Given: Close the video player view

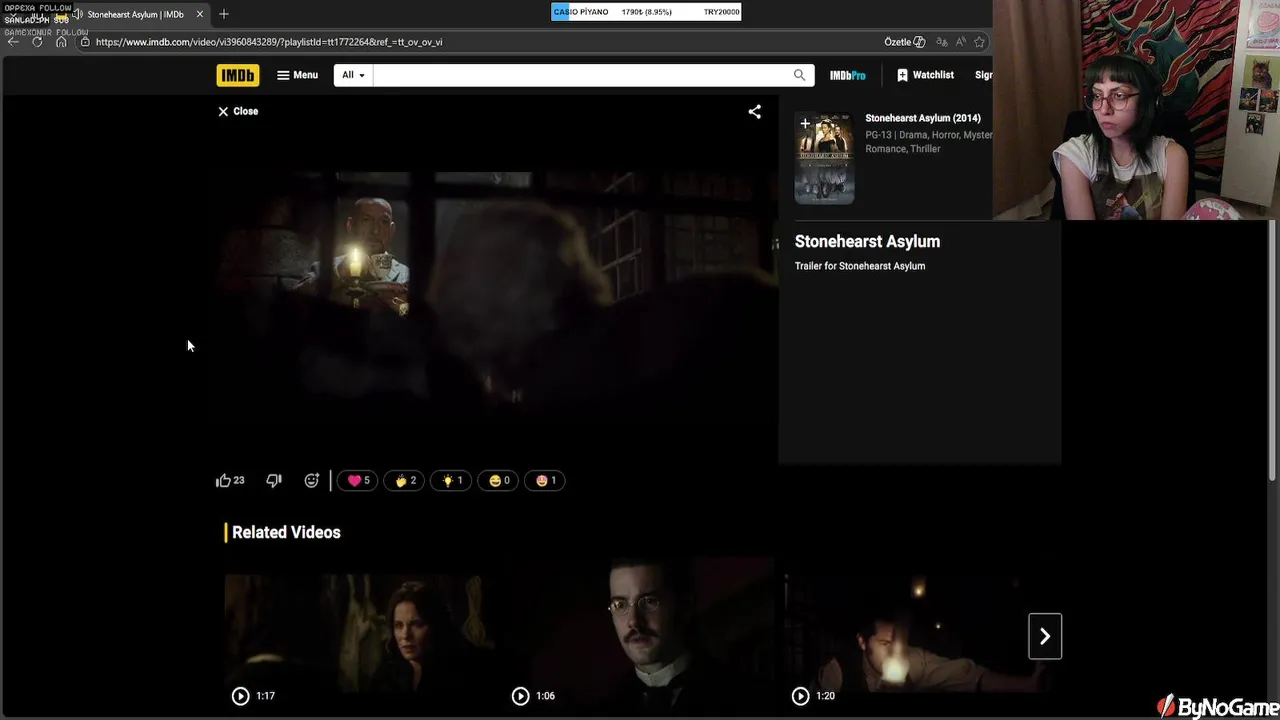Looking at the screenshot, I should 238,111.
